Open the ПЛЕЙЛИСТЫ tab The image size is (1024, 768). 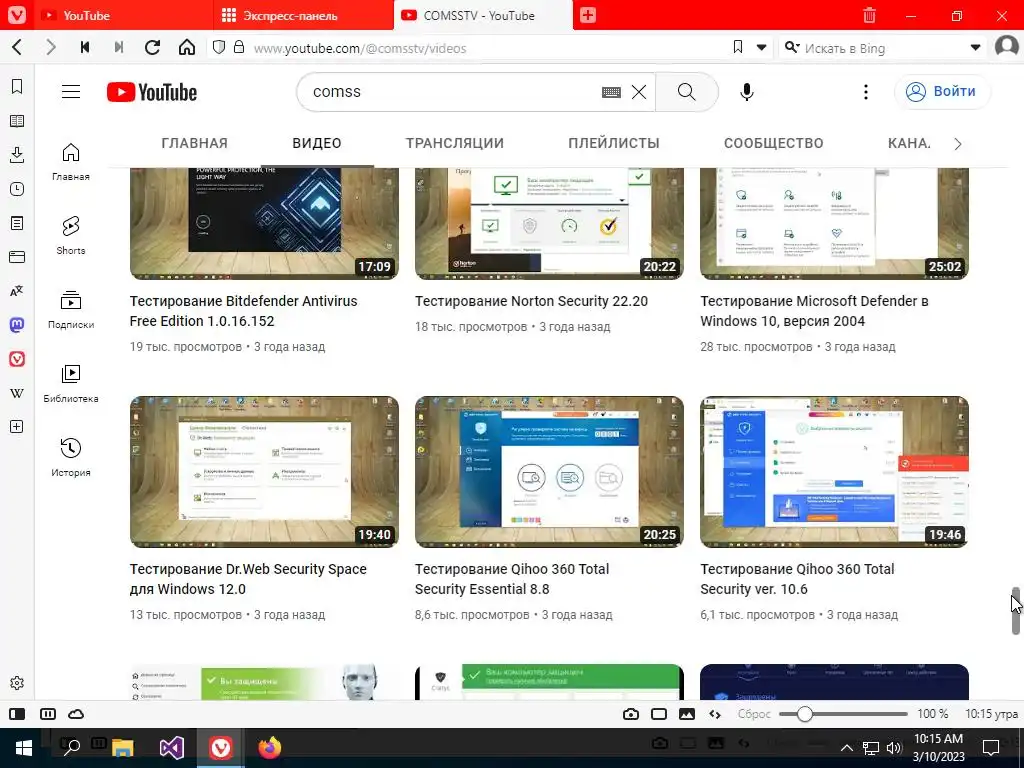(614, 143)
